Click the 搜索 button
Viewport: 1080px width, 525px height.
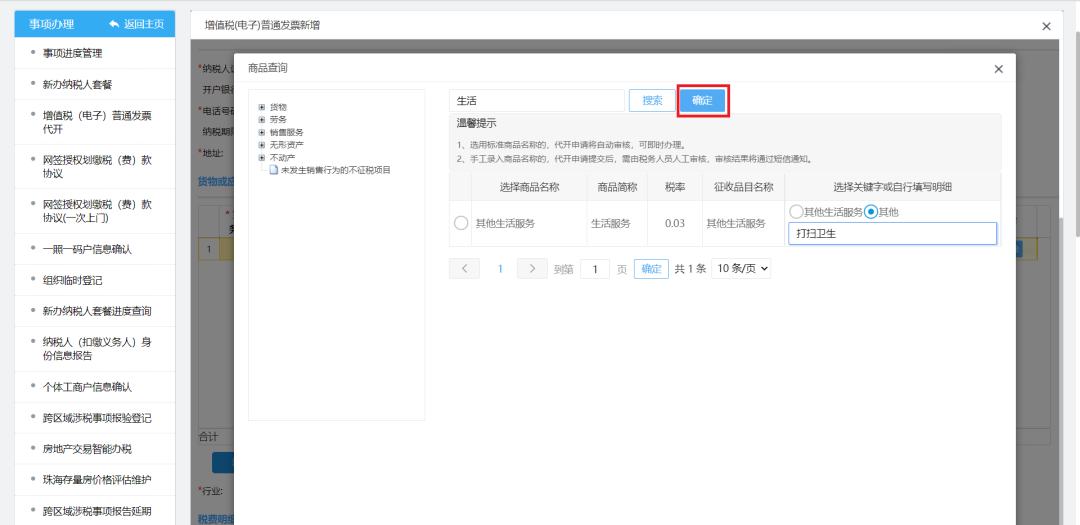[x=652, y=100]
